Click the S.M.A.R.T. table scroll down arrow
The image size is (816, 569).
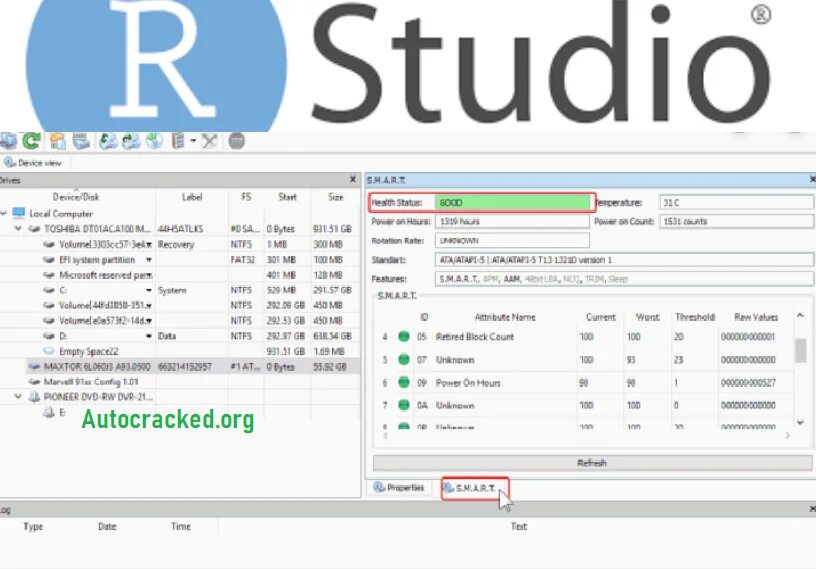[800, 423]
